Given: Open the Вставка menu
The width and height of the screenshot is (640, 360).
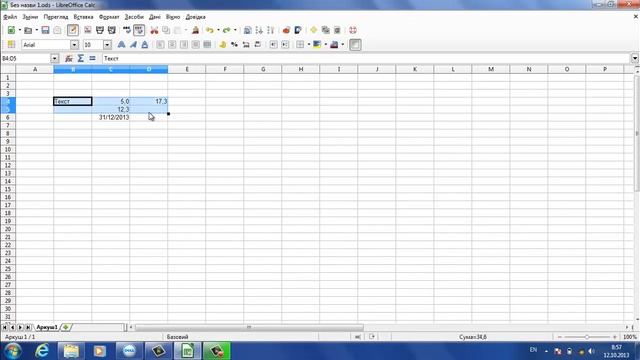Looking at the screenshot, I should click(x=83, y=17).
